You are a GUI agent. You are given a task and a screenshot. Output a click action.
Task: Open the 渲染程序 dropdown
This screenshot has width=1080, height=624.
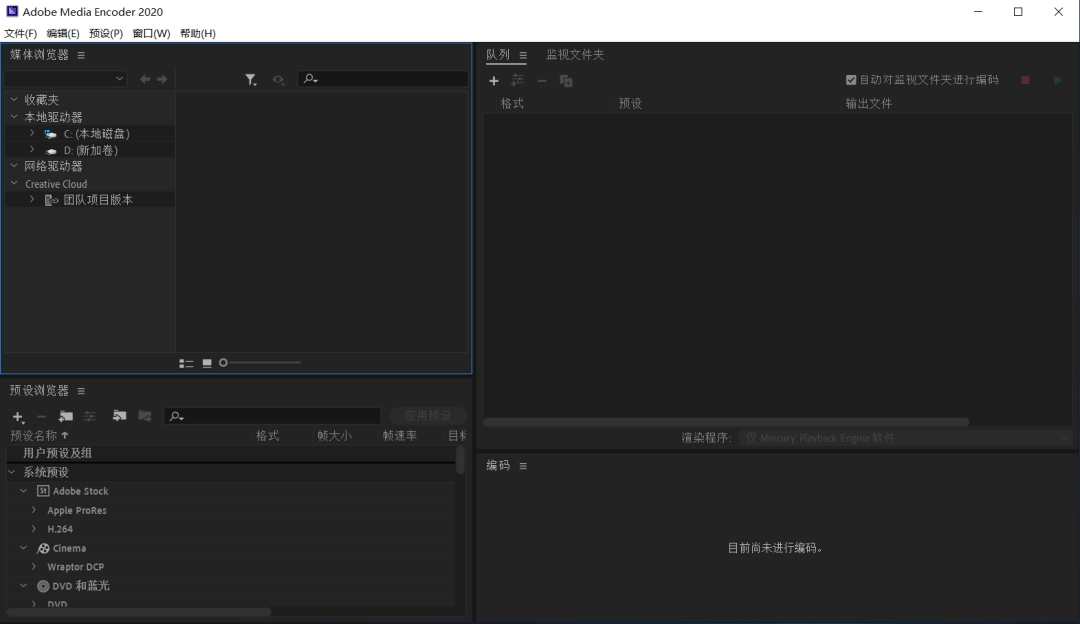pos(906,438)
